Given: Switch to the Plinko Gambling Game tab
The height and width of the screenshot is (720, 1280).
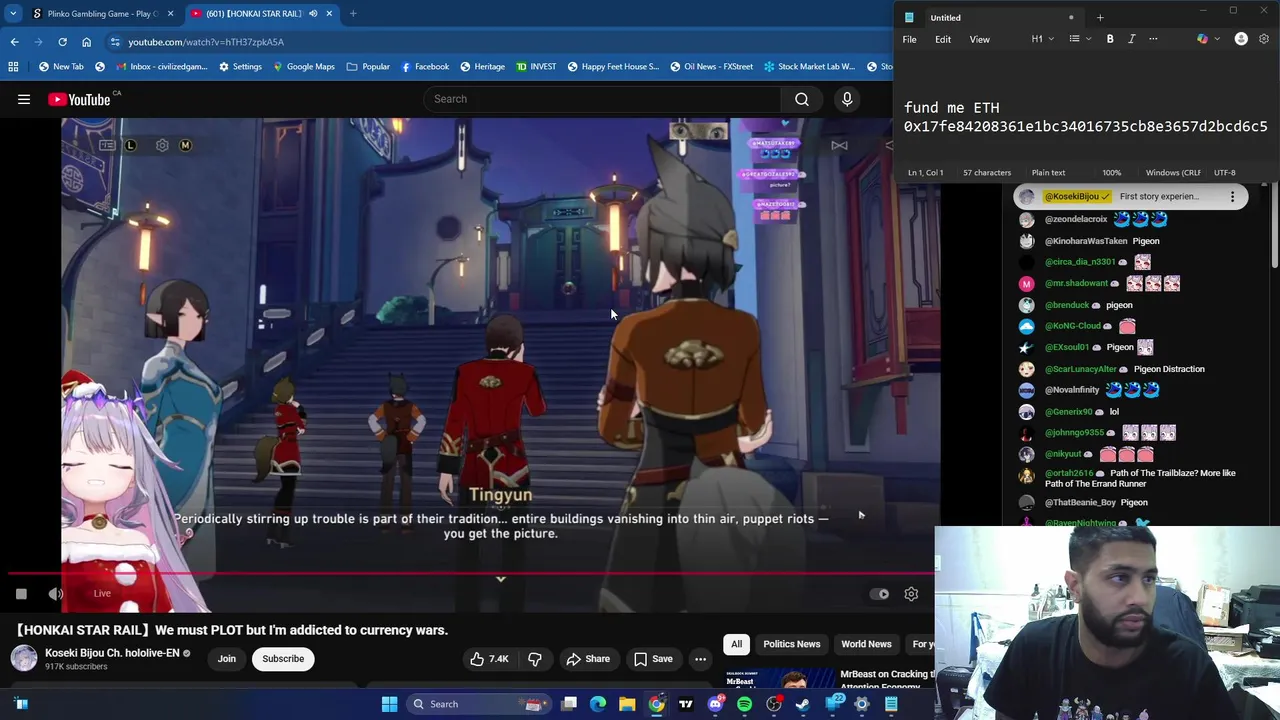Looking at the screenshot, I should (103, 14).
